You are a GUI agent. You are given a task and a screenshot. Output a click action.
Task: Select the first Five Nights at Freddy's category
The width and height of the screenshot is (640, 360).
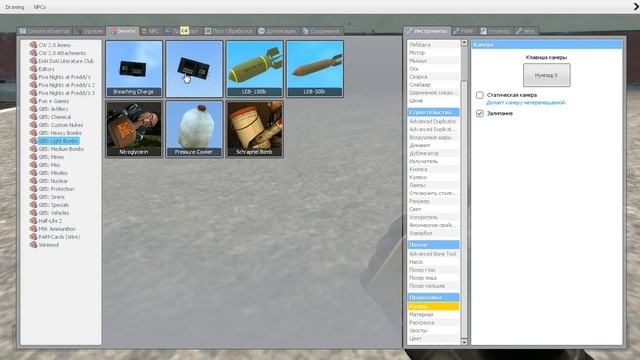coord(64,77)
